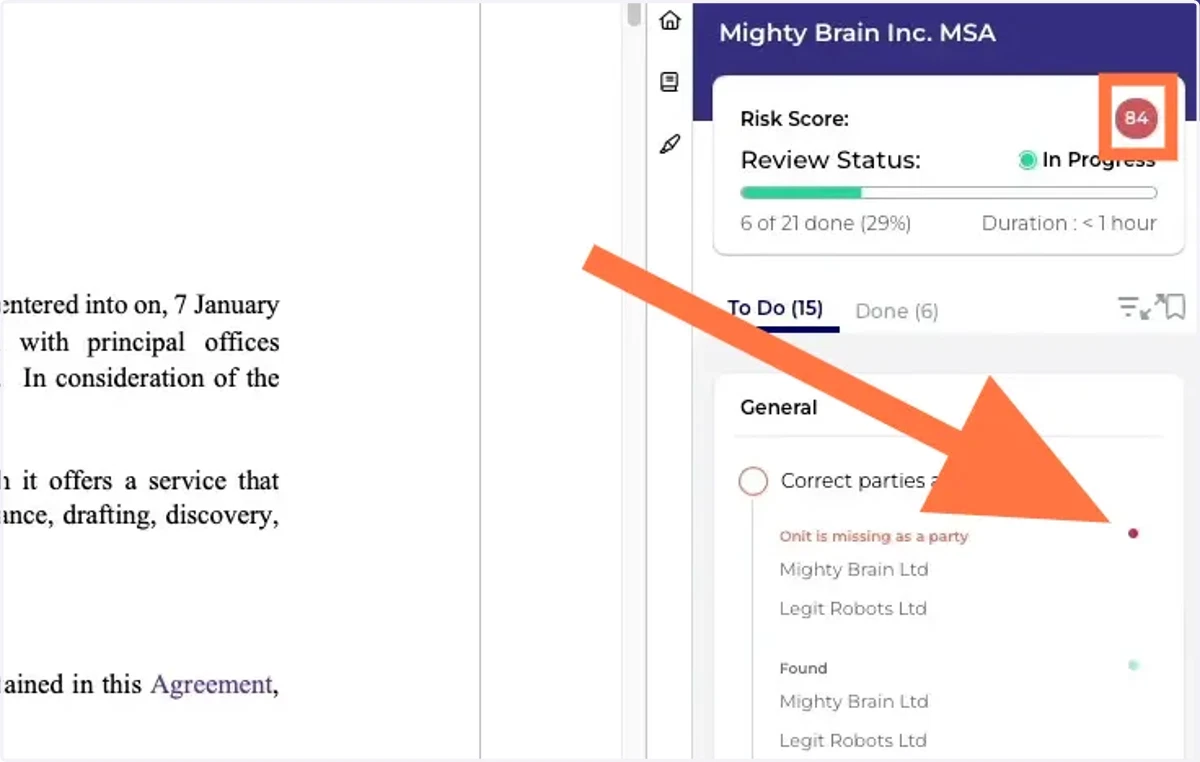Click the Found label

pyautogui.click(x=803, y=668)
